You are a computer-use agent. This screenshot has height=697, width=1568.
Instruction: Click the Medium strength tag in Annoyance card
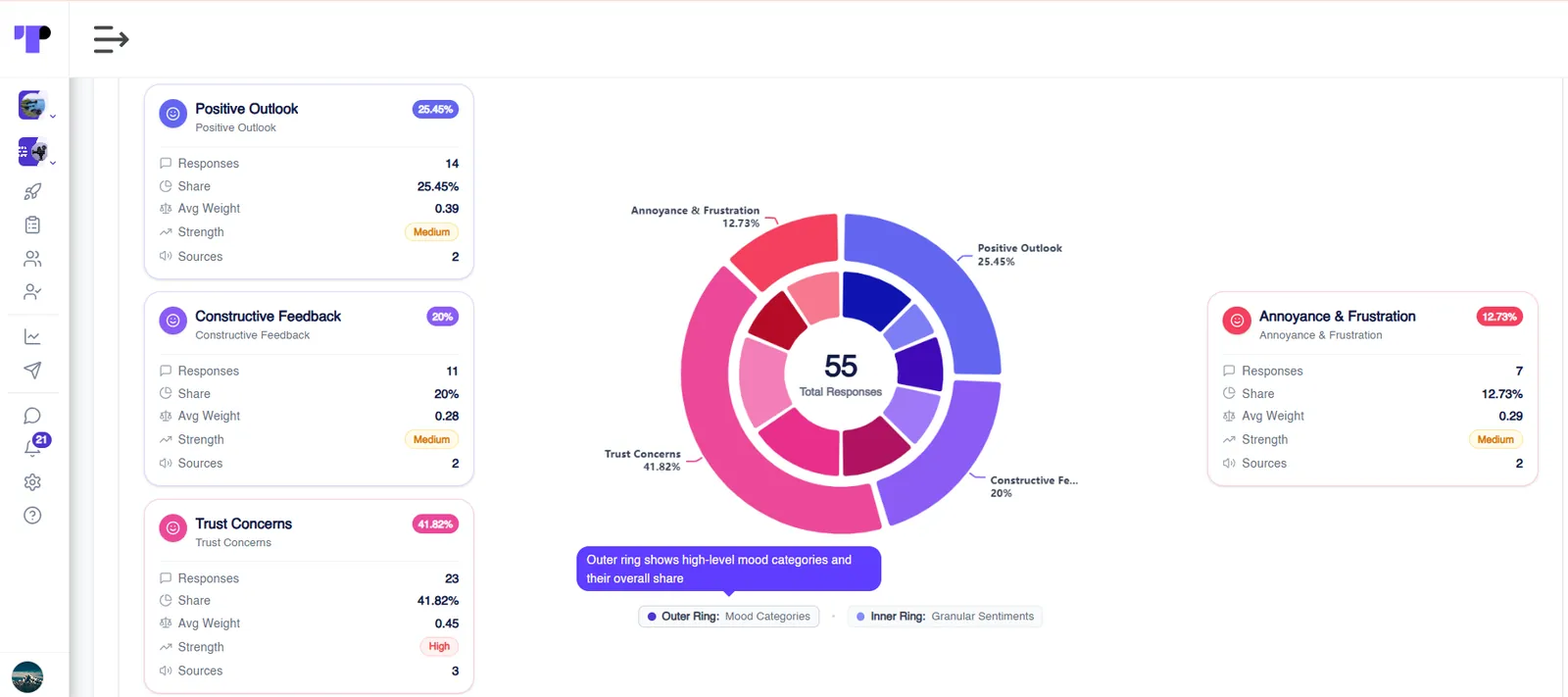[1495, 440]
